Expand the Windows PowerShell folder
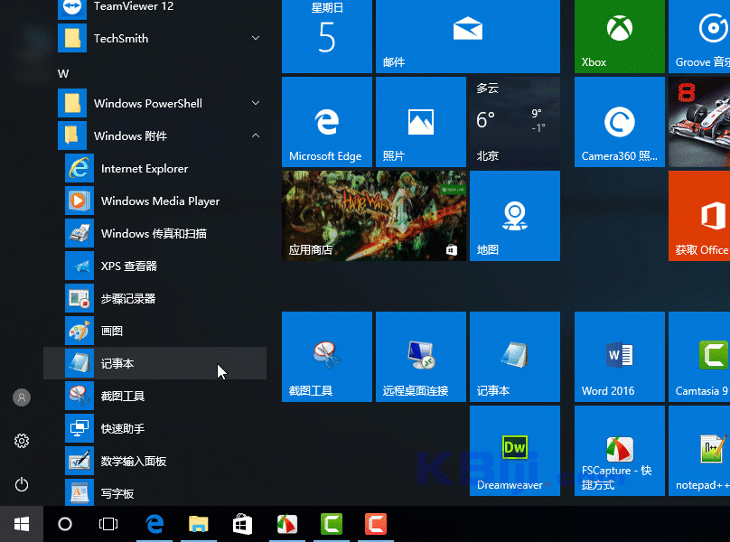The height and width of the screenshot is (542, 730). point(255,103)
